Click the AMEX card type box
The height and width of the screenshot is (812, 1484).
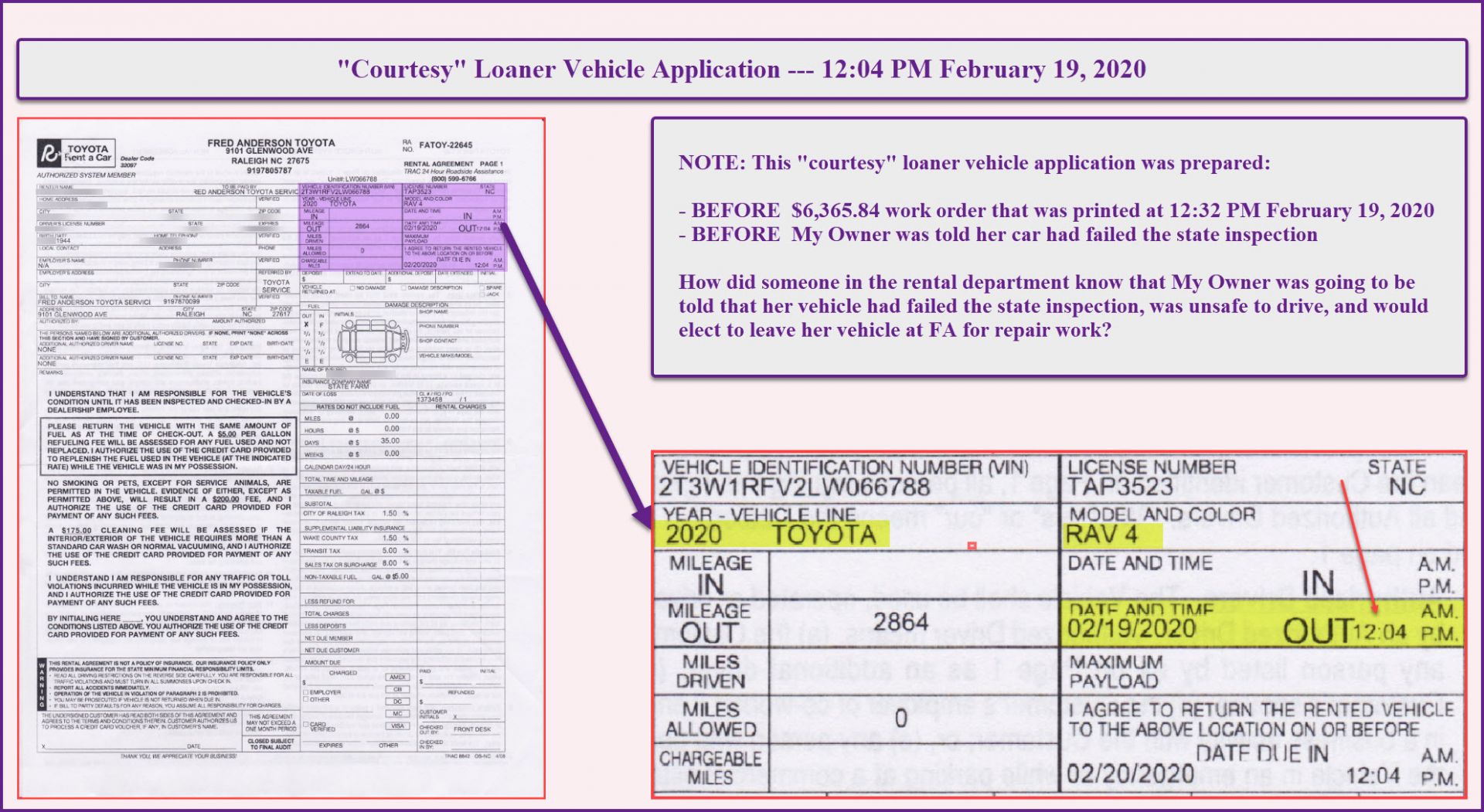397,677
